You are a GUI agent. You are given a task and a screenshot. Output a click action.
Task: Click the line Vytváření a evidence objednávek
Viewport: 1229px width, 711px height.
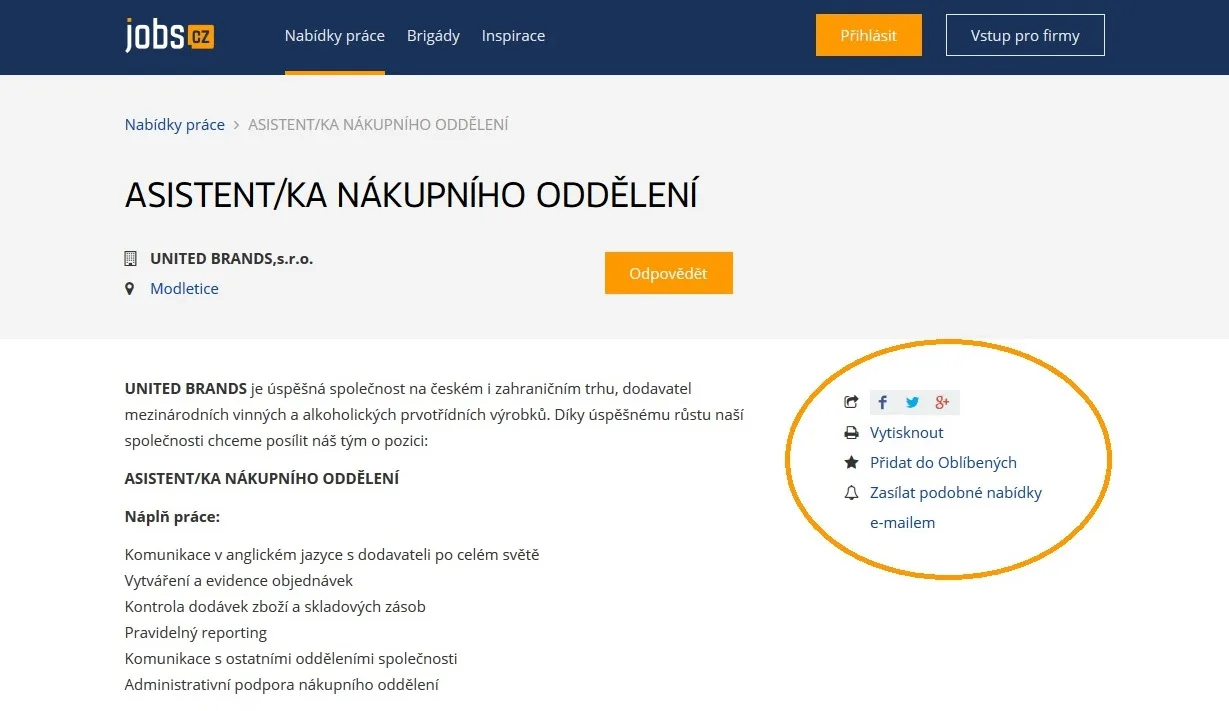tap(239, 580)
